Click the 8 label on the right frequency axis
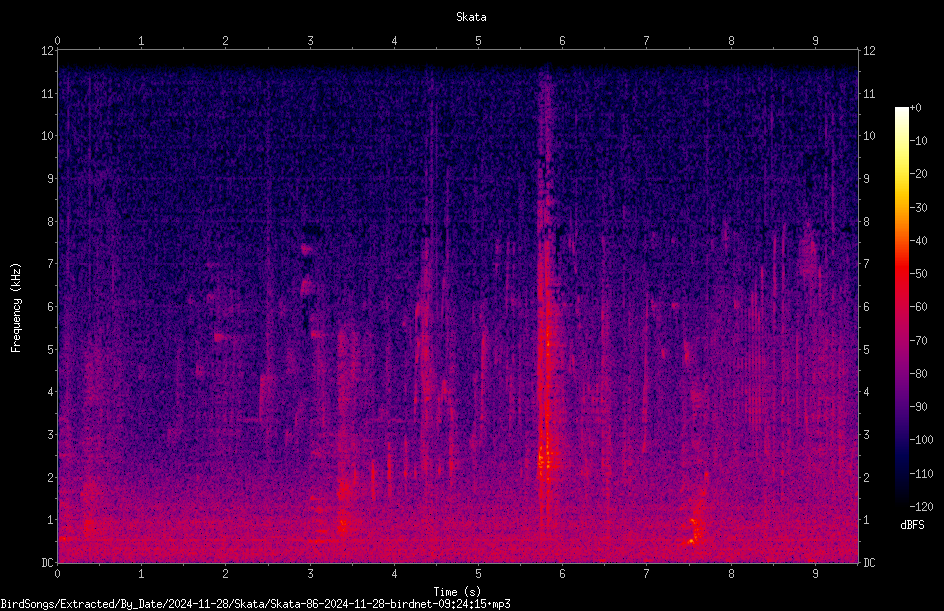 866,222
